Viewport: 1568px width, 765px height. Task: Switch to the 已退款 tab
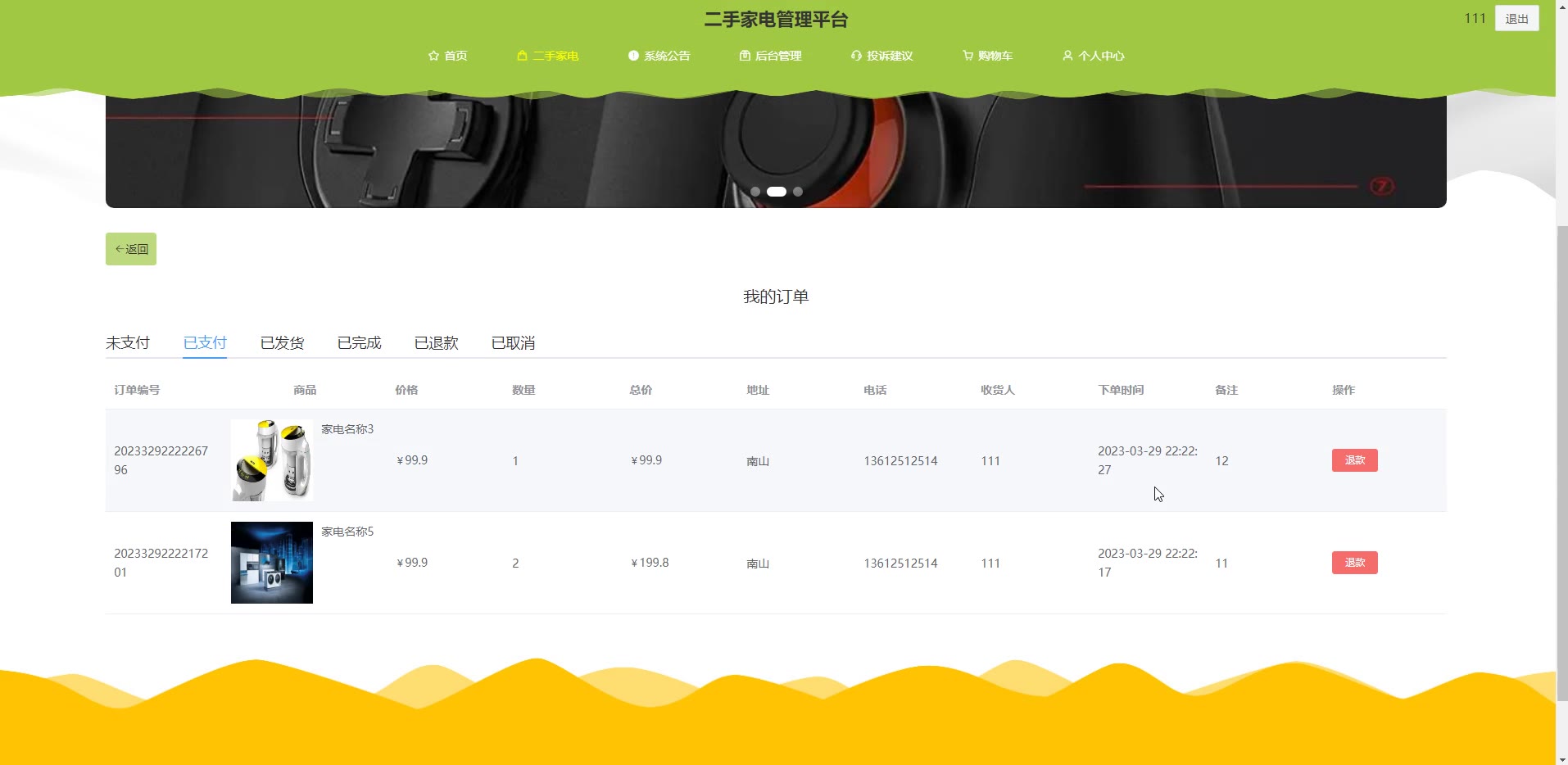[436, 342]
